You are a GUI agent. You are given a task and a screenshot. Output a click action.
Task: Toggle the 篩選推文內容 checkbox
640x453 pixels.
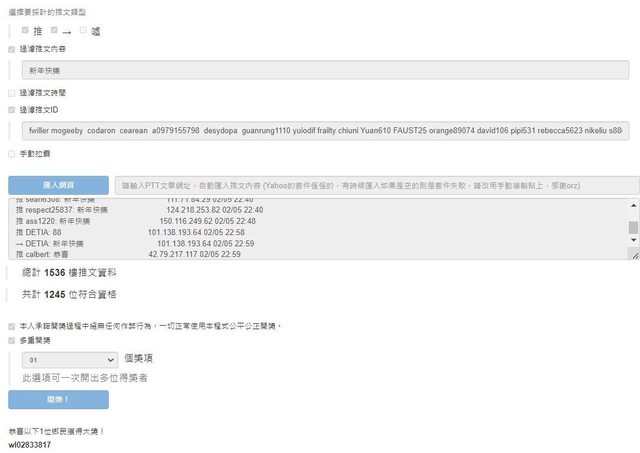click(x=11, y=49)
